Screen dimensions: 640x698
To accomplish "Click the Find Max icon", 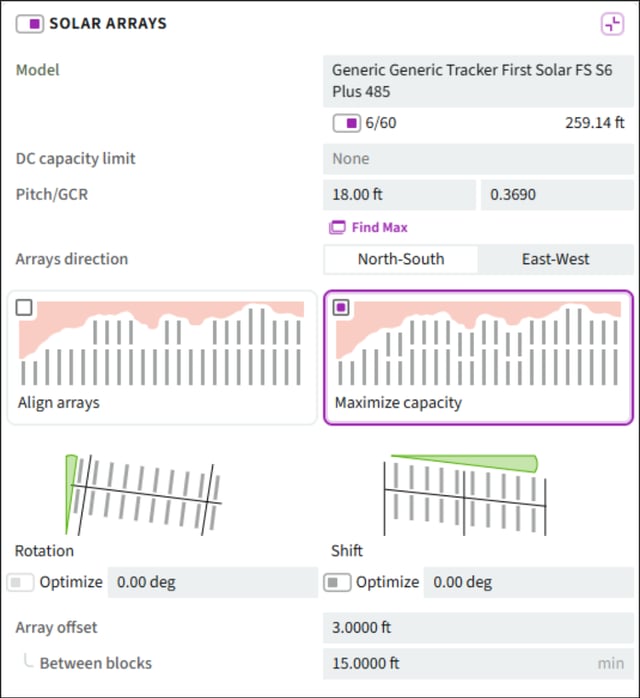I will pos(337,227).
